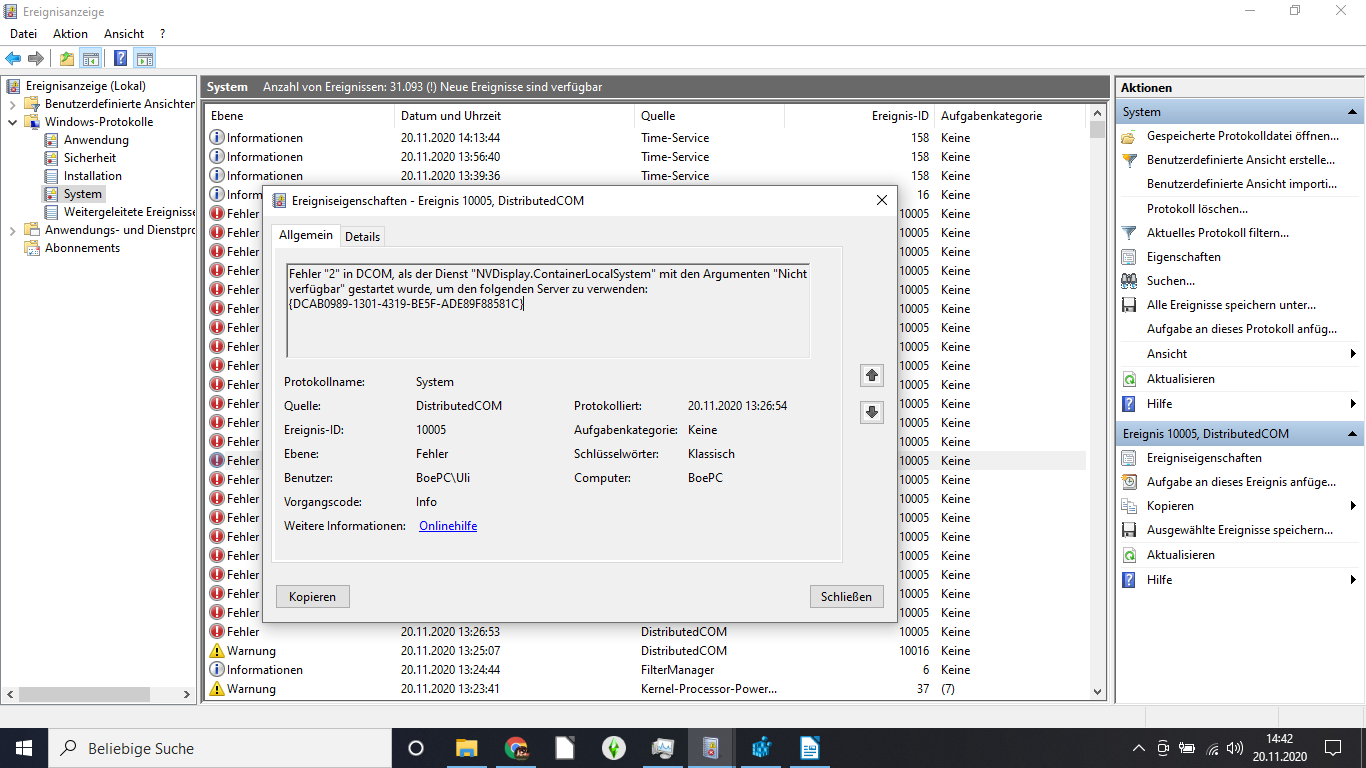Viewport: 1366px width, 768px height.
Task: Open the Ansicht menu in menu bar
Action: click(124, 34)
